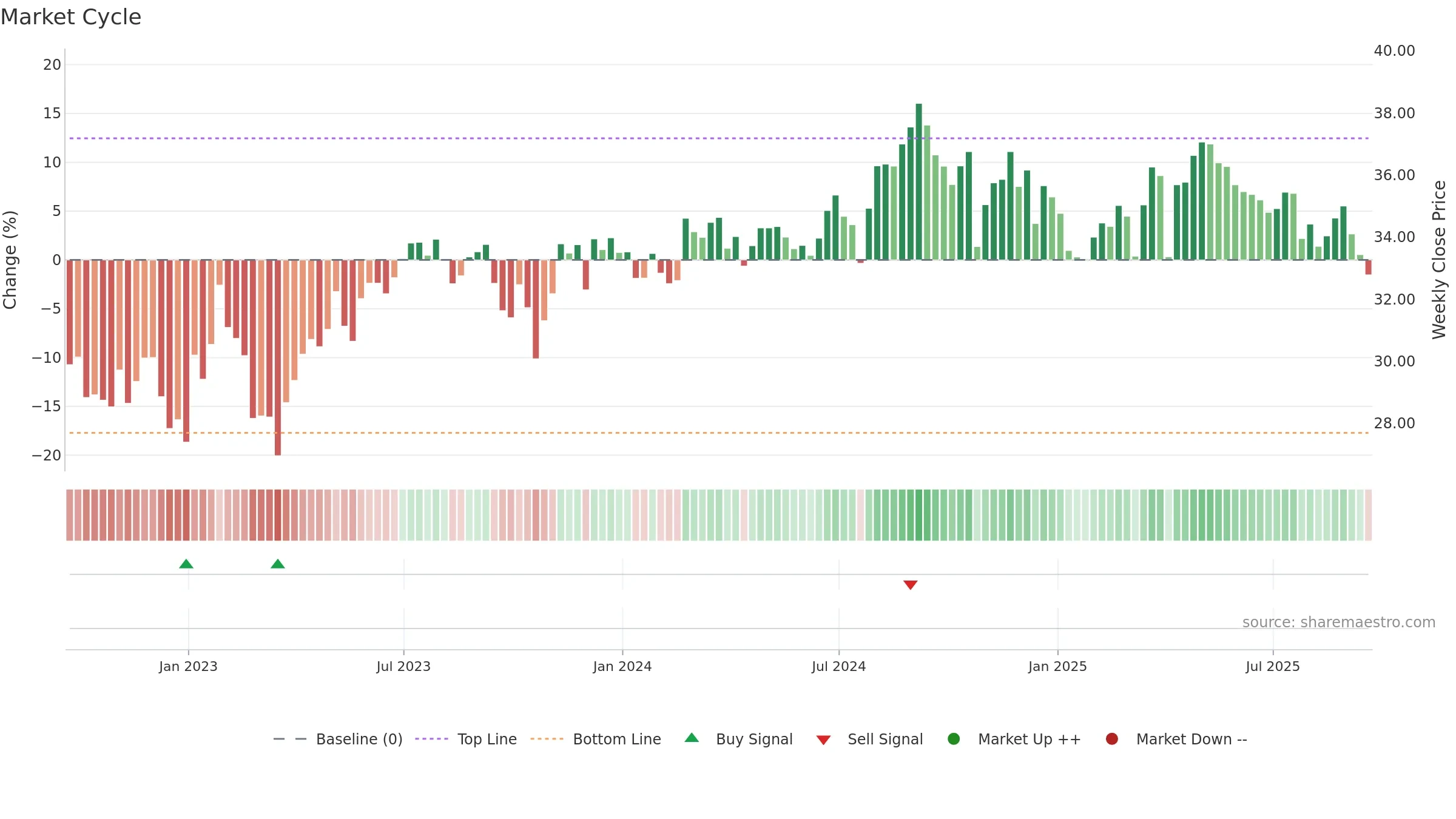Click the Change (%) axis title
The width and height of the screenshot is (1456, 819).
tap(10, 260)
